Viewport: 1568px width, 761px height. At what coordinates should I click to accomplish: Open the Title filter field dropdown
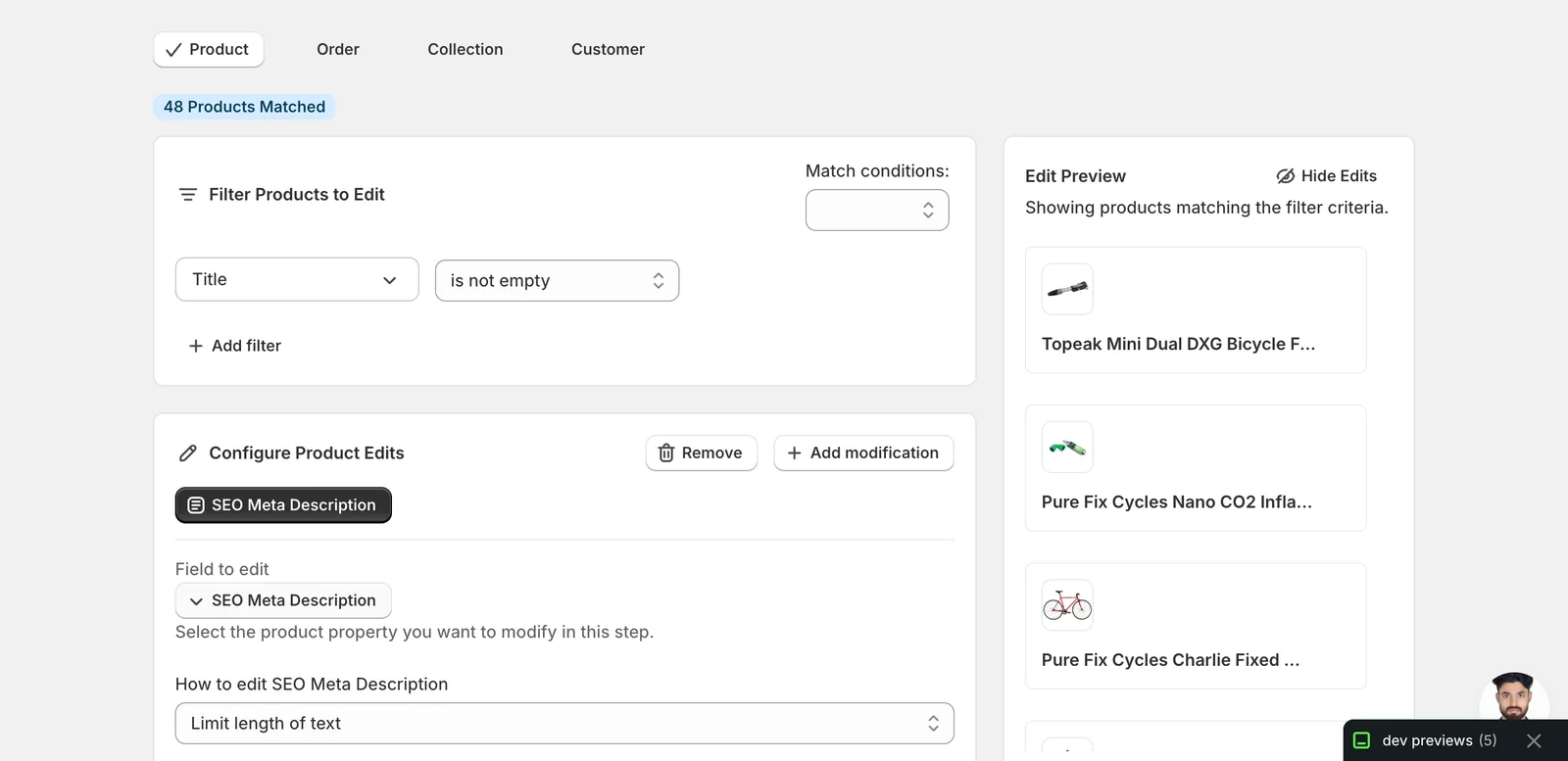[x=297, y=280]
